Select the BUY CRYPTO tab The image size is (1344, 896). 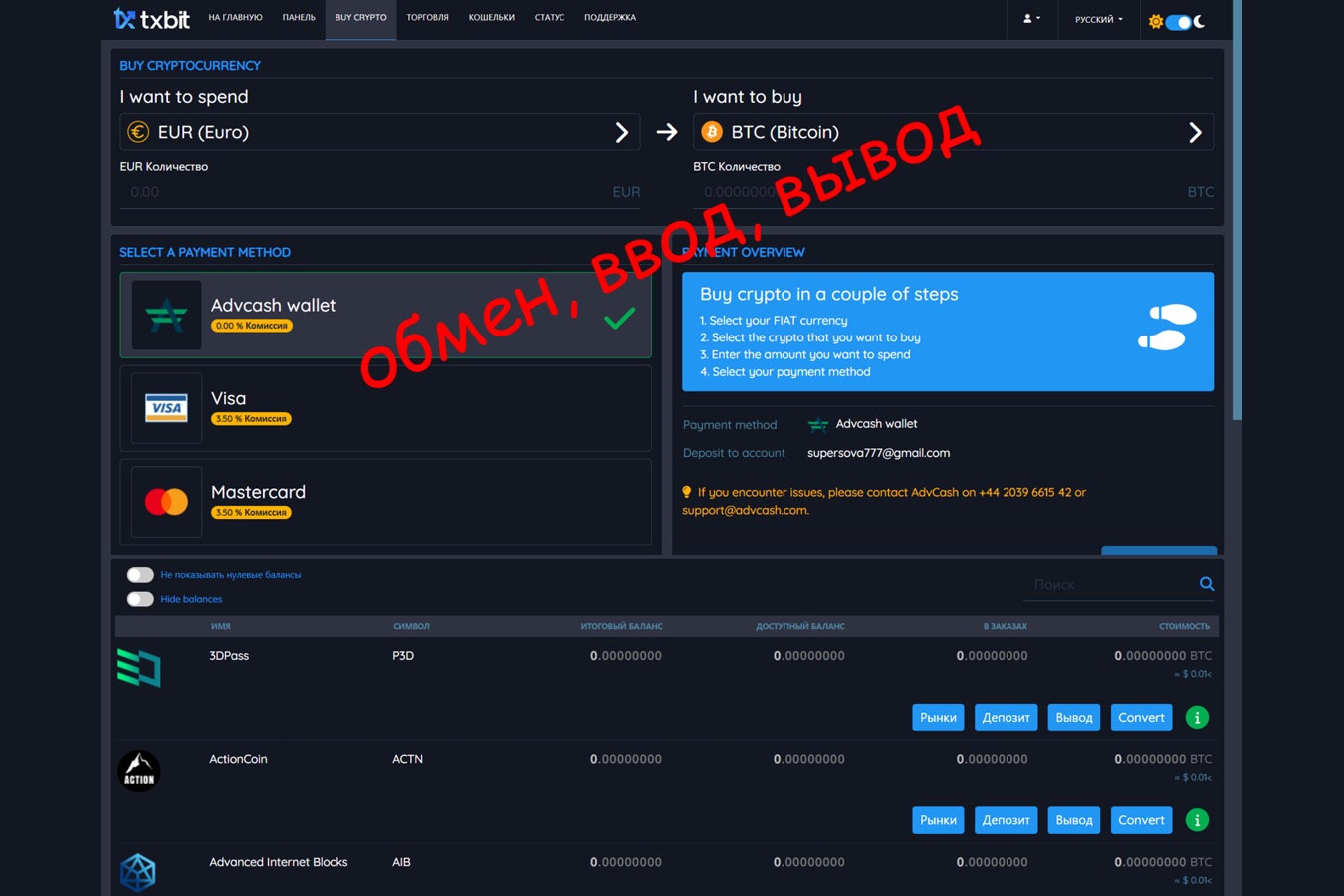tap(360, 18)
